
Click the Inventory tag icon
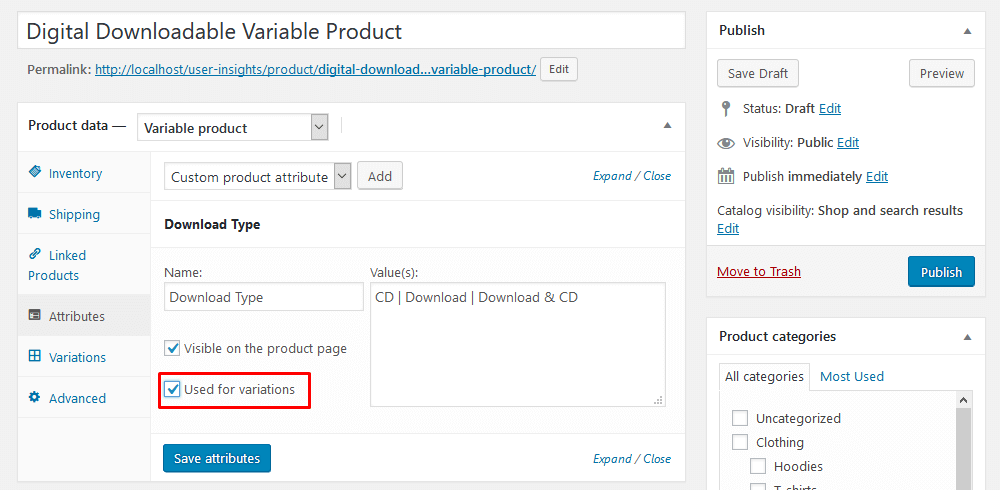tap(35, 172)
